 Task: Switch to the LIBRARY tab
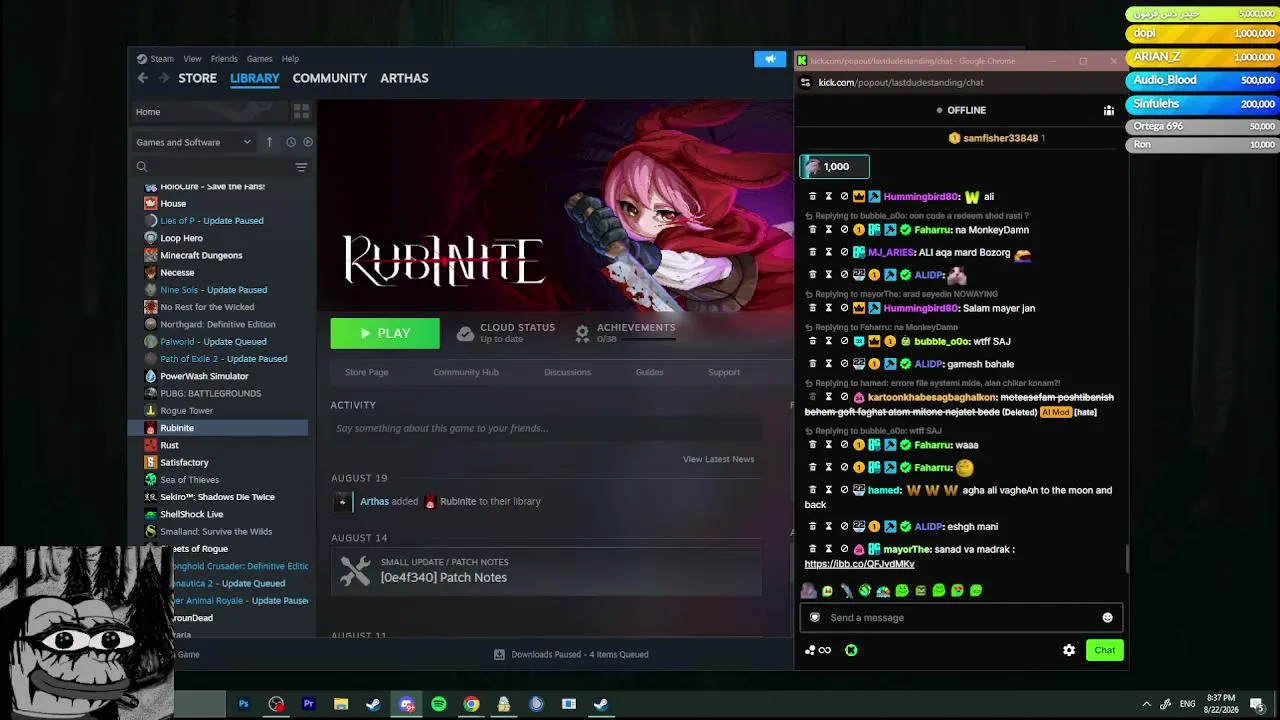click(255, 78)
